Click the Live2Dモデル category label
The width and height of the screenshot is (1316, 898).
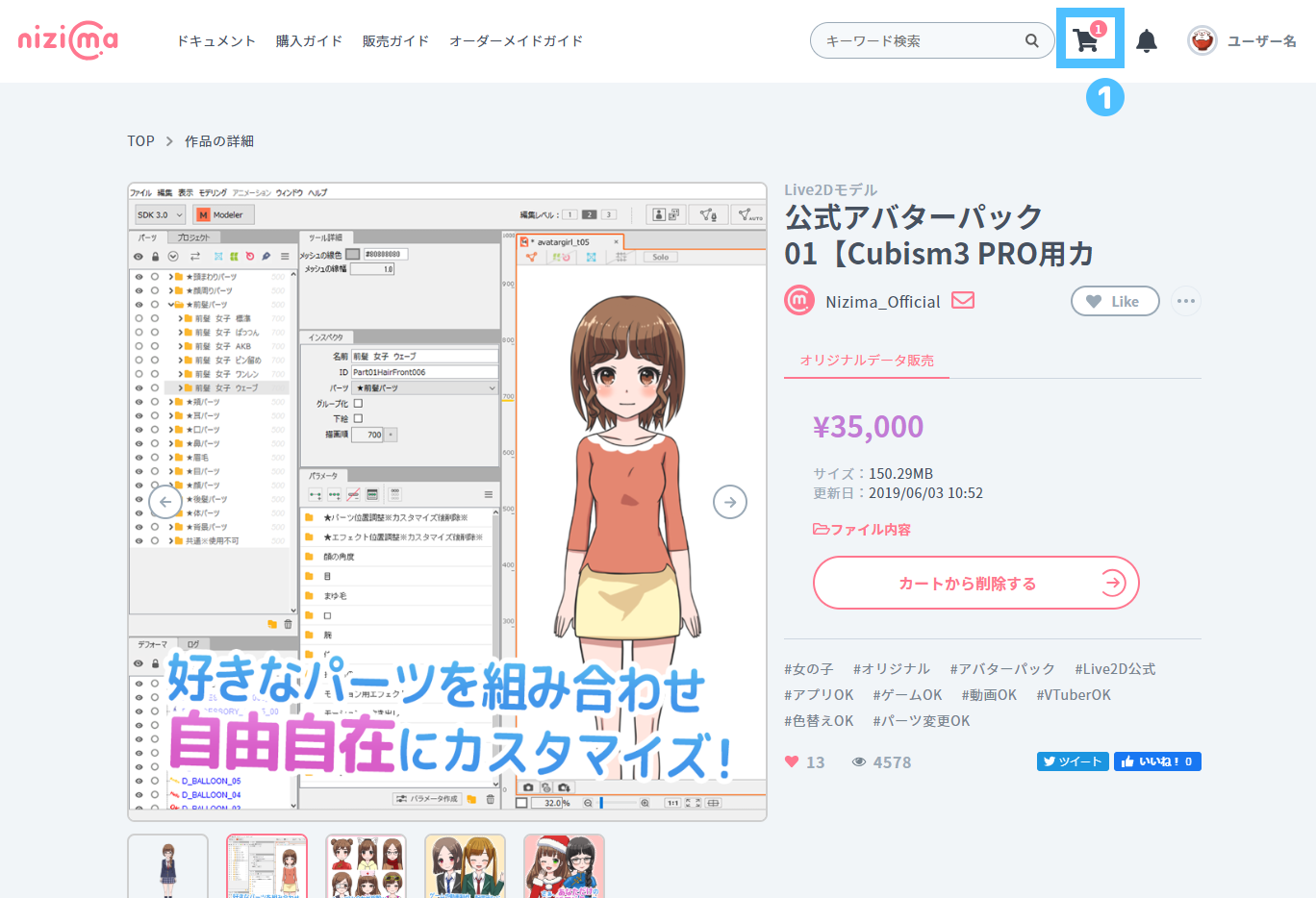pos(830,190)
